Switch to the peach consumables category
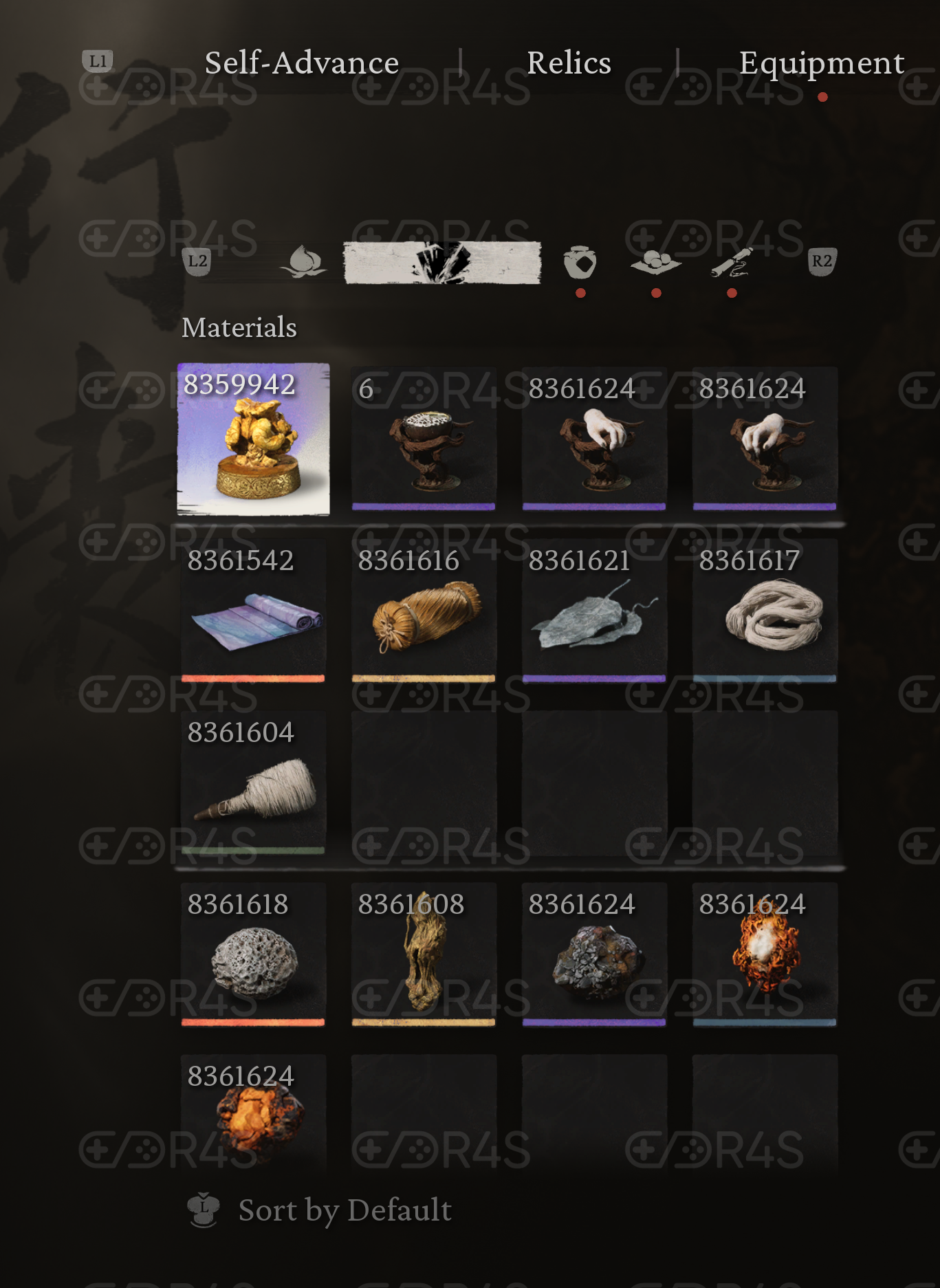 tap(303, 262)
